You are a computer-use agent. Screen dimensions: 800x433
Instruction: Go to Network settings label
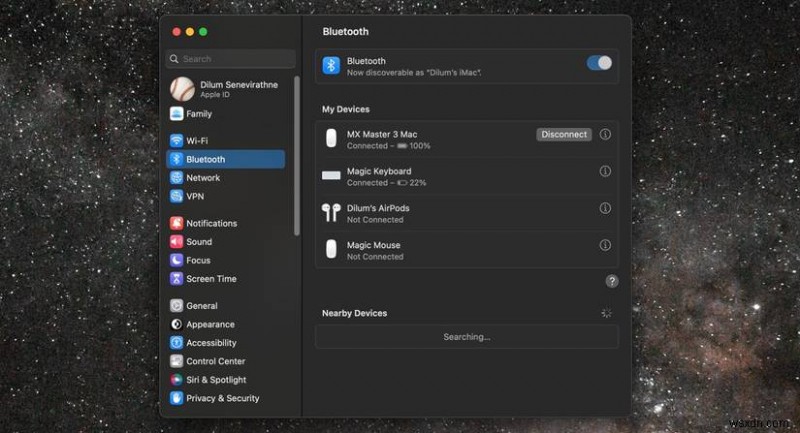pos(203,177)
